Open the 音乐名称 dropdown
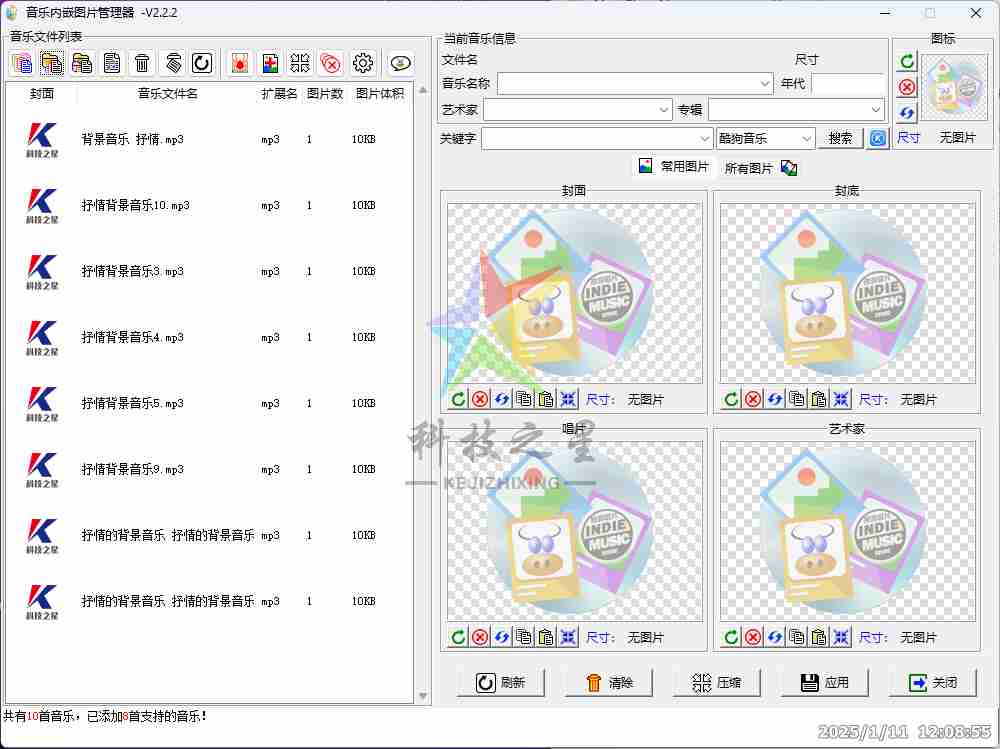 [x=765, y=84]
